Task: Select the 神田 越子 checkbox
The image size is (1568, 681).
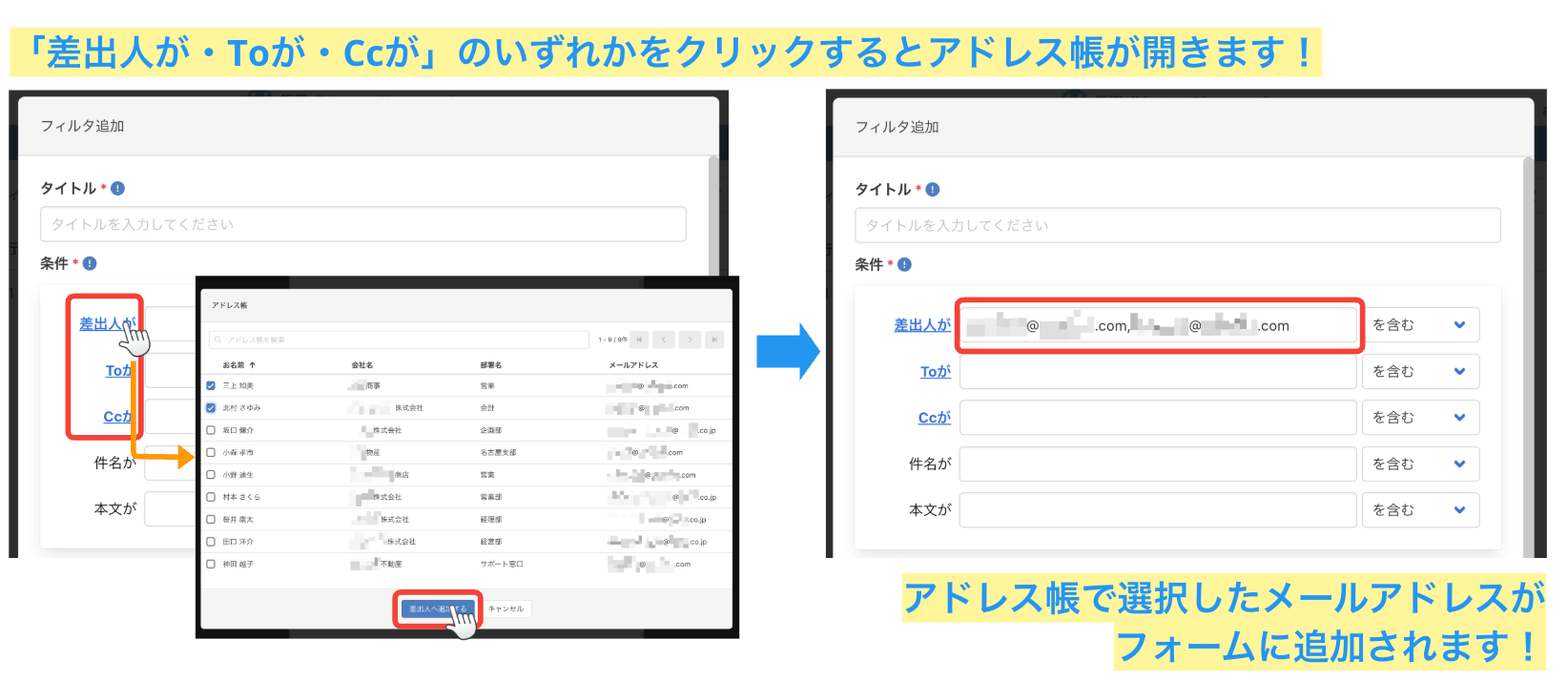Action: pos(211,564)
